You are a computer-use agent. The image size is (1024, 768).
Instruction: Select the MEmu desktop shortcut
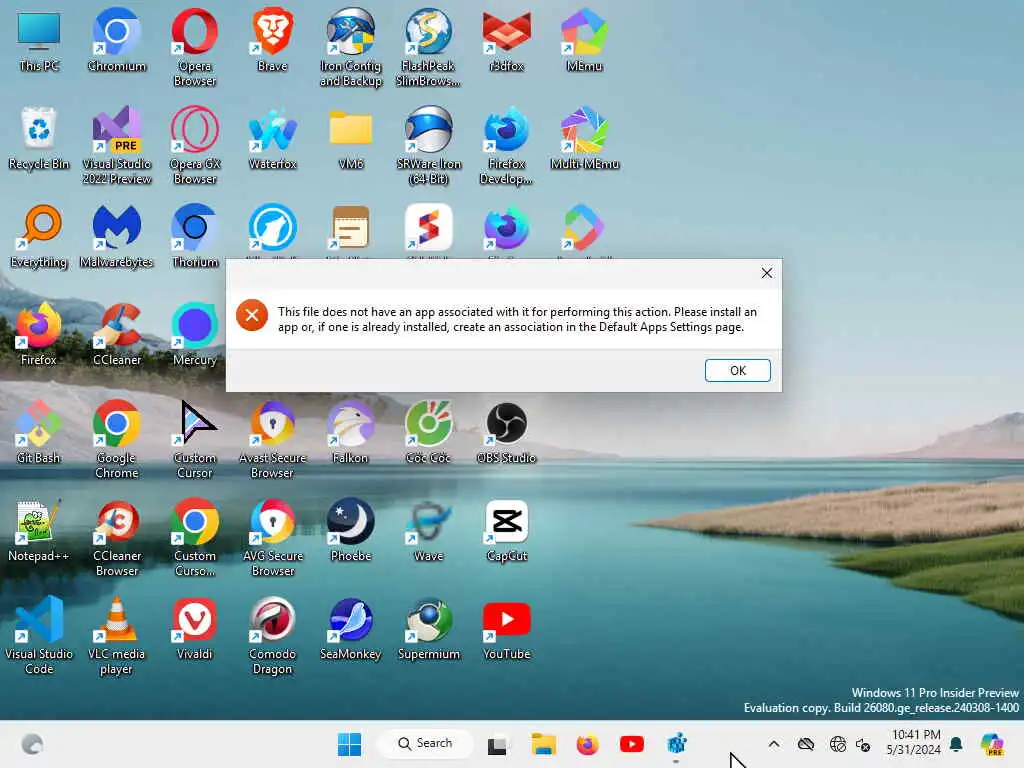click(584, 39)
